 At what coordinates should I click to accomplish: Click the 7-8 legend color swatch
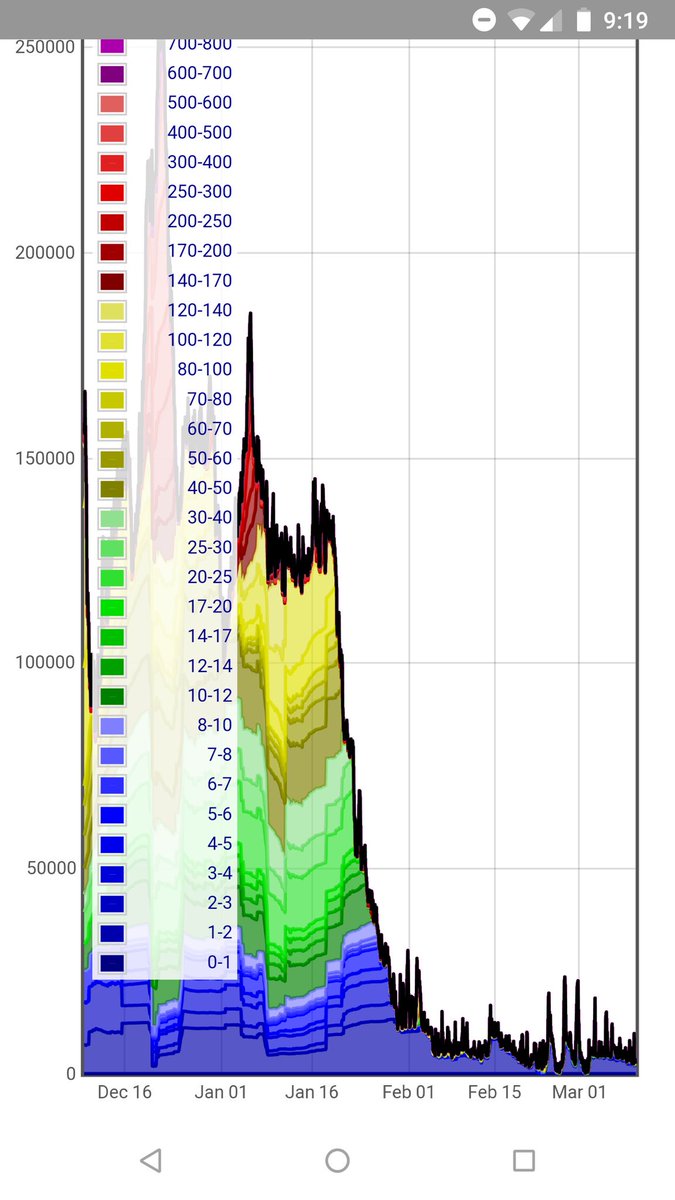click(112, 756)
